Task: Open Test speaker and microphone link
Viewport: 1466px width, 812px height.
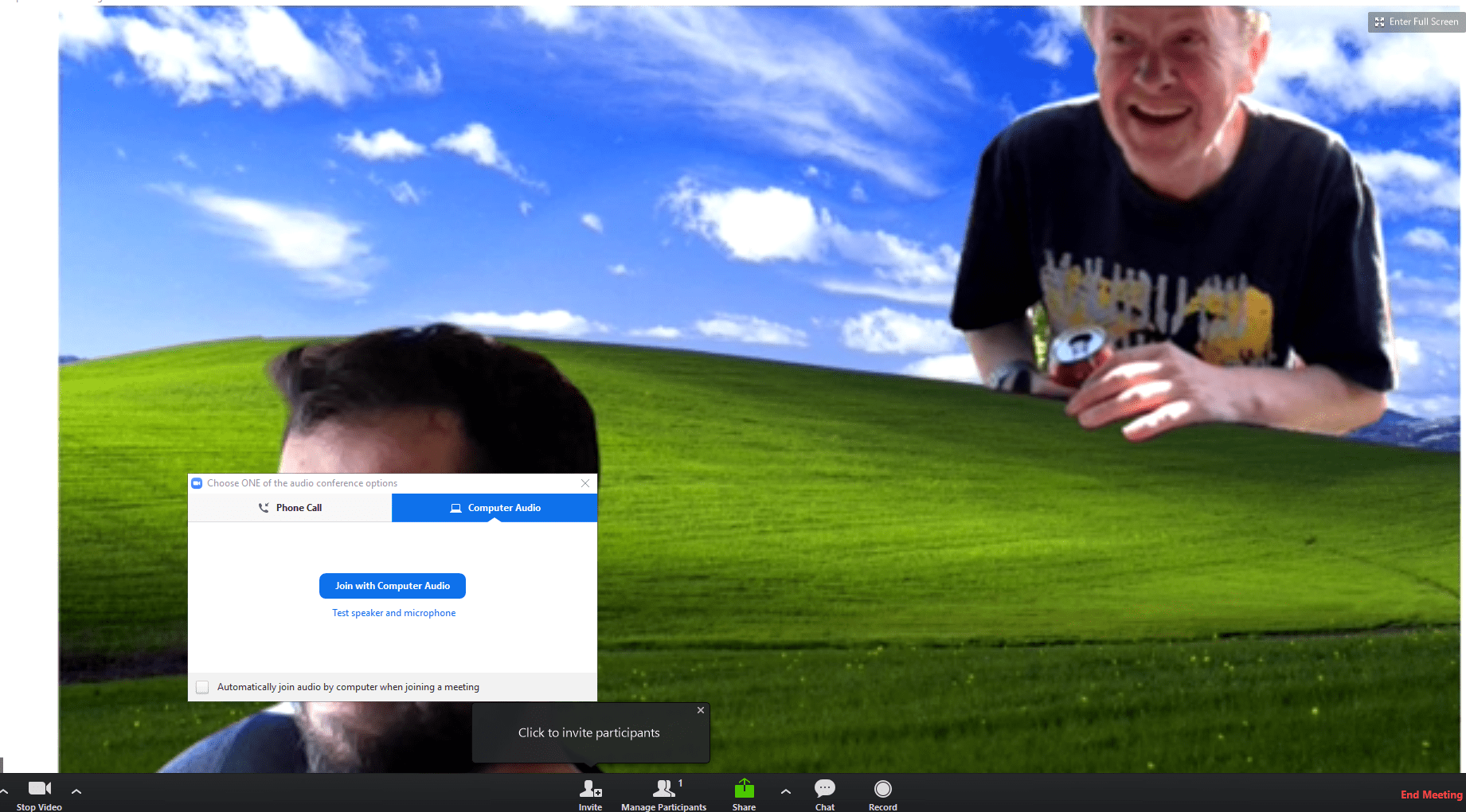Action: [394, 613]
